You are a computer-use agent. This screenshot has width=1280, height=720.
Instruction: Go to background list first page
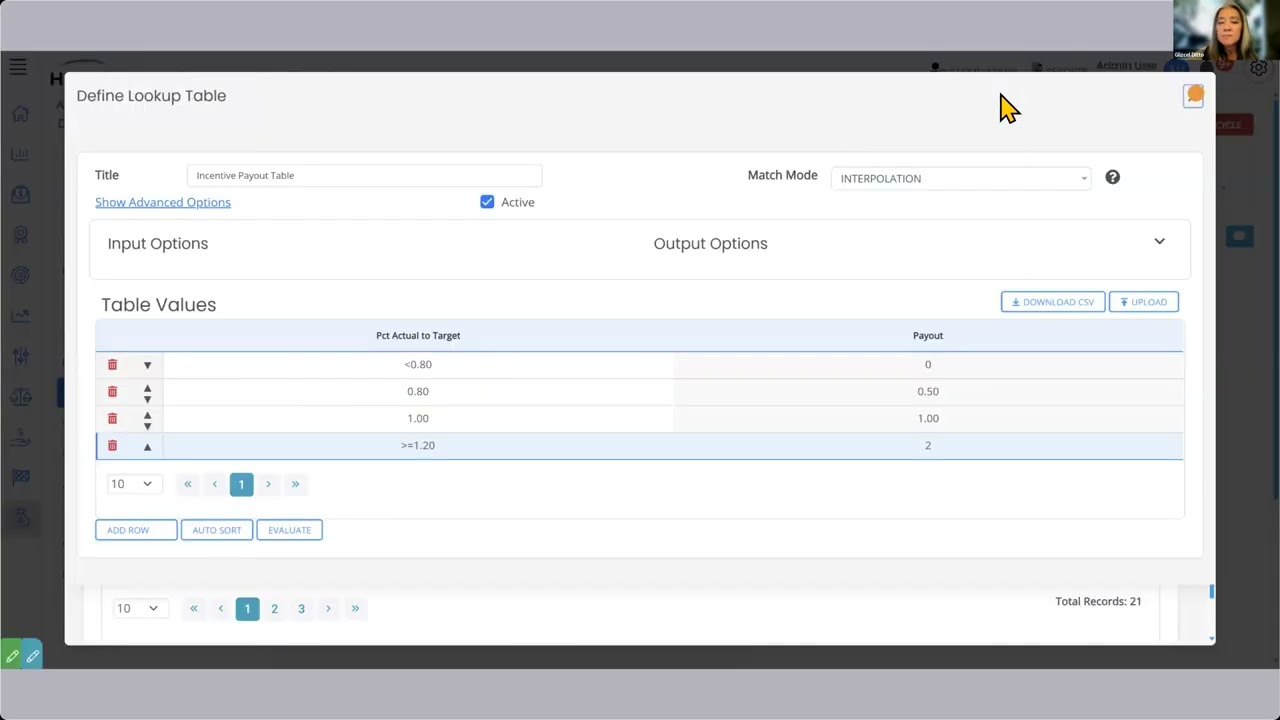(x=194, y=608)
